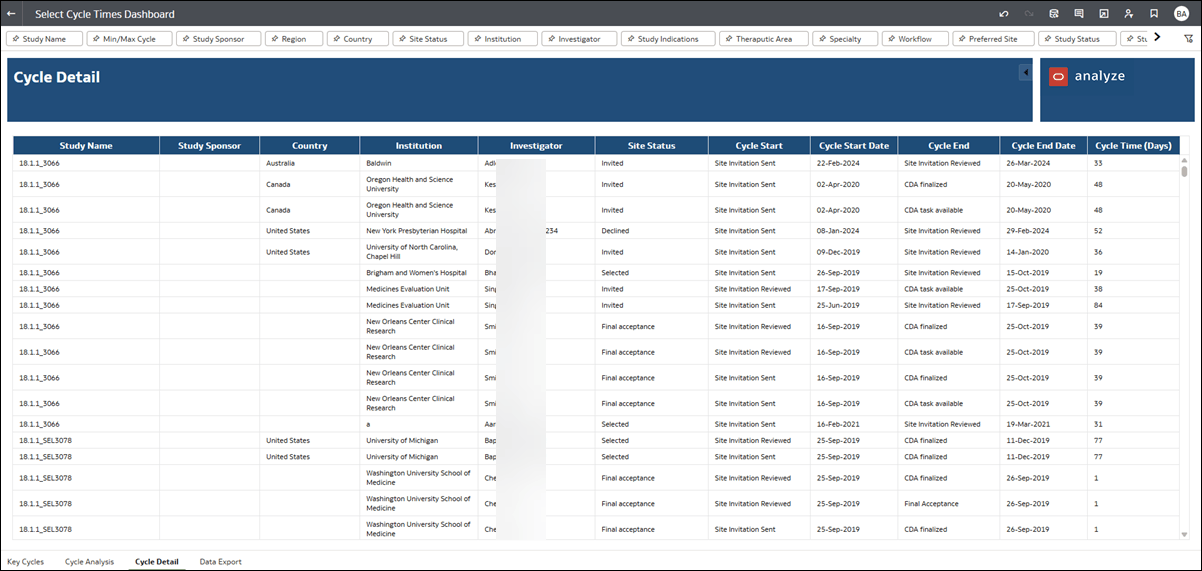Sort by Study Sponsor column header
Image resolution: width=1202 pixels, height=571 pixels.
click(209, 146)
